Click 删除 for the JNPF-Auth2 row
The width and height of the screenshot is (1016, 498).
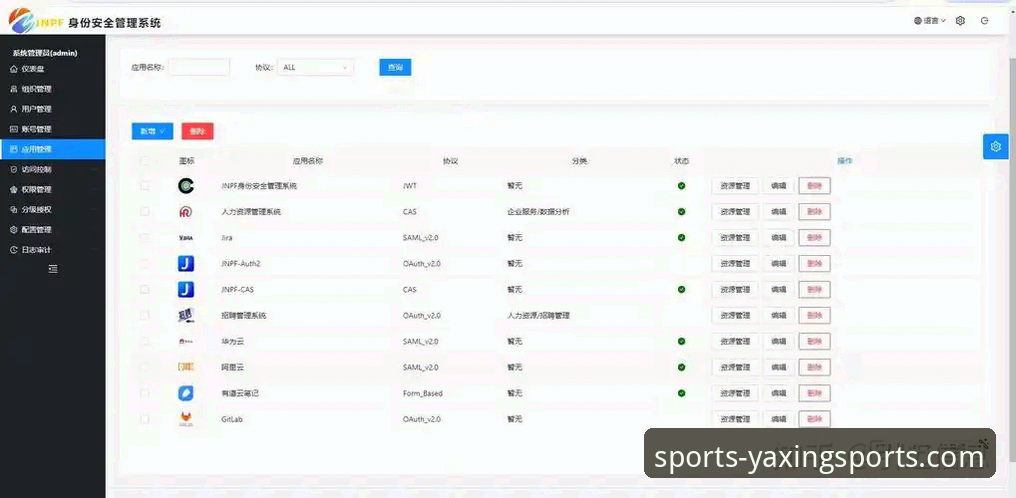click(x=814, y=264)
